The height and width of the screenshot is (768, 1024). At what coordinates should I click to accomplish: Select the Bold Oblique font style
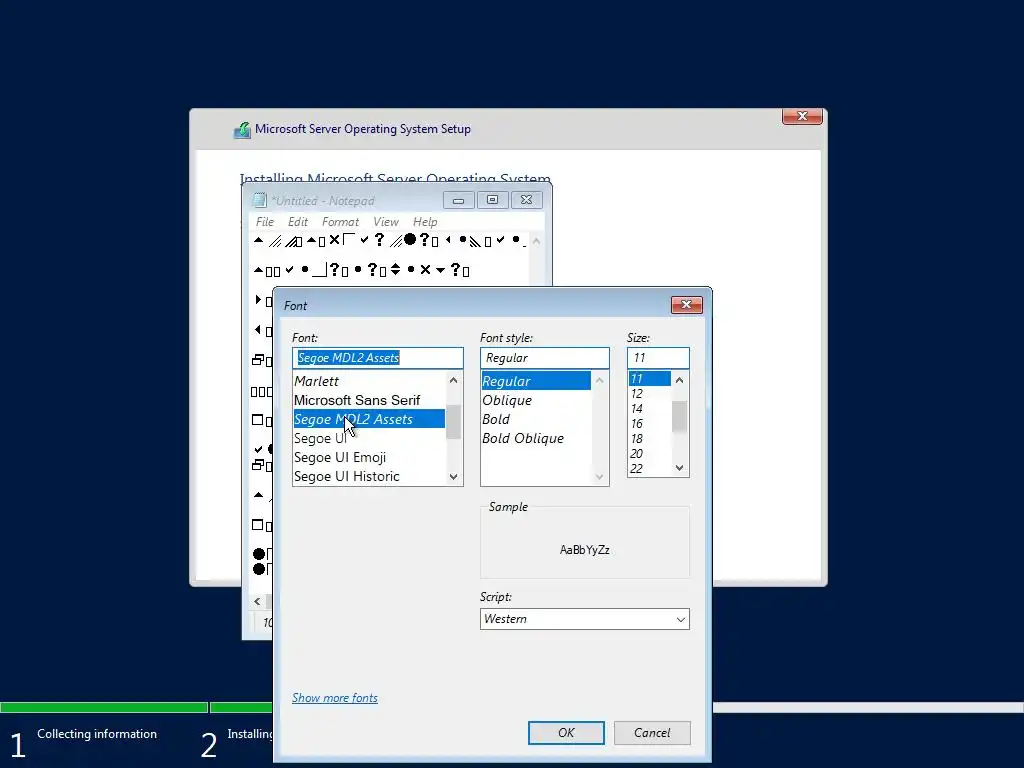tap(536, 438)
